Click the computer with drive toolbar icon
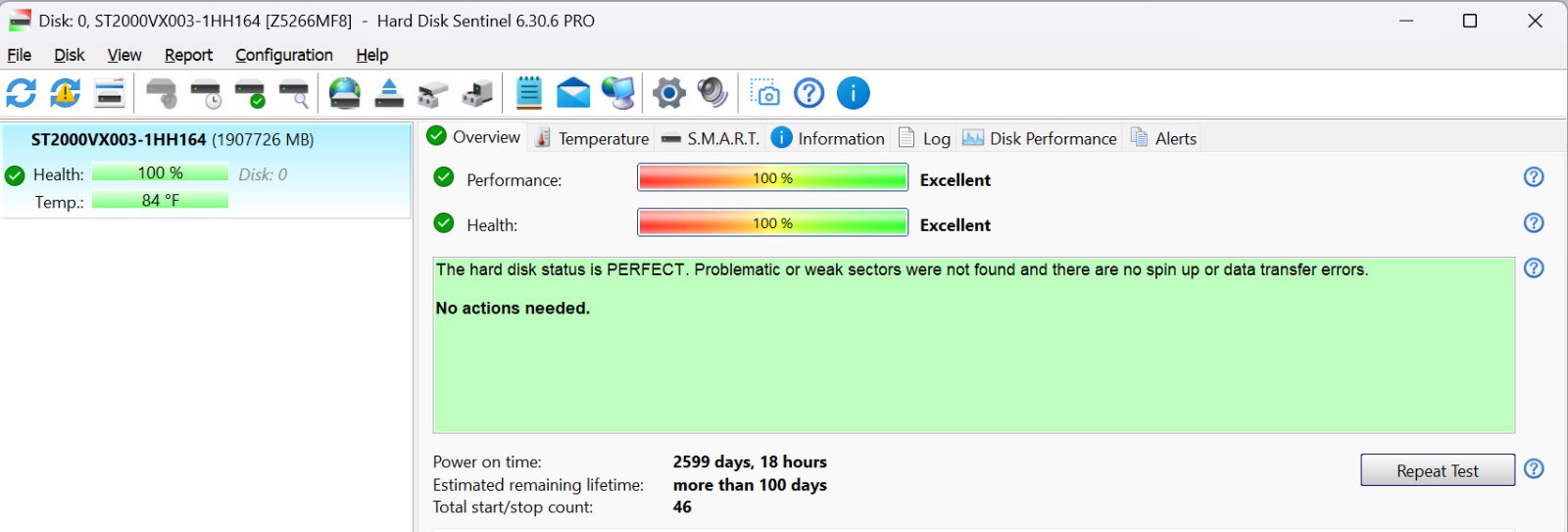Viewport: 1568px width, 532px height. [x=477, y=93]
